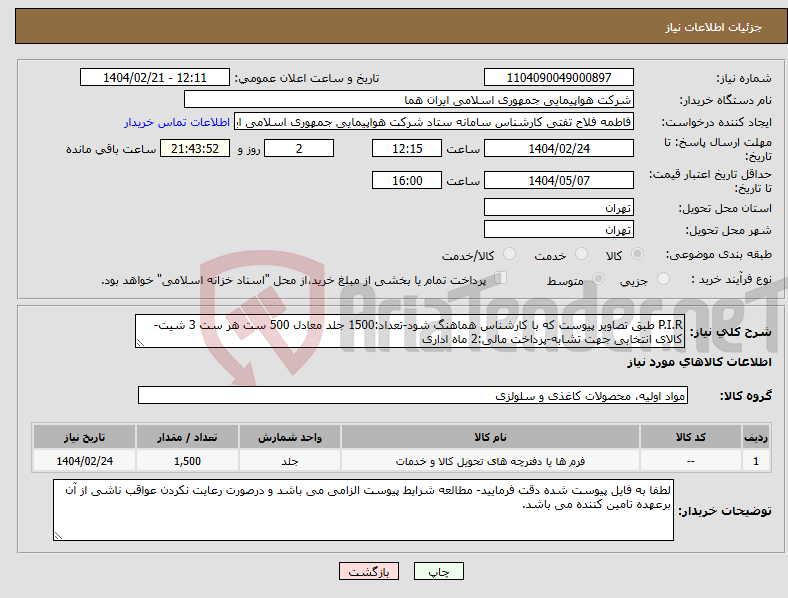The image size is (788, 598).
Task: Click the کد کالا column header
Action: pos(691,437)
